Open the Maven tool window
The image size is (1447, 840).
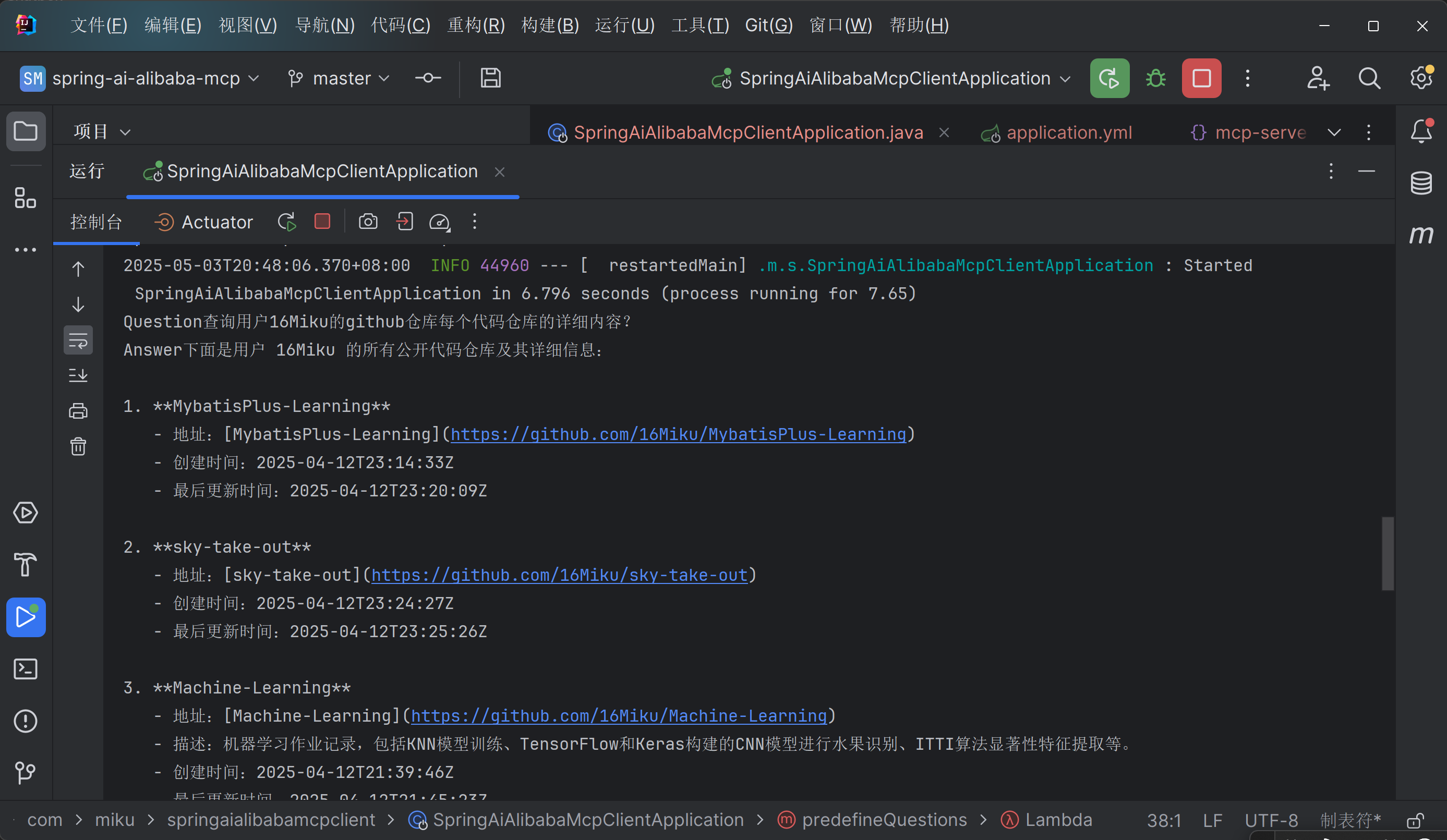(1421, 234)
